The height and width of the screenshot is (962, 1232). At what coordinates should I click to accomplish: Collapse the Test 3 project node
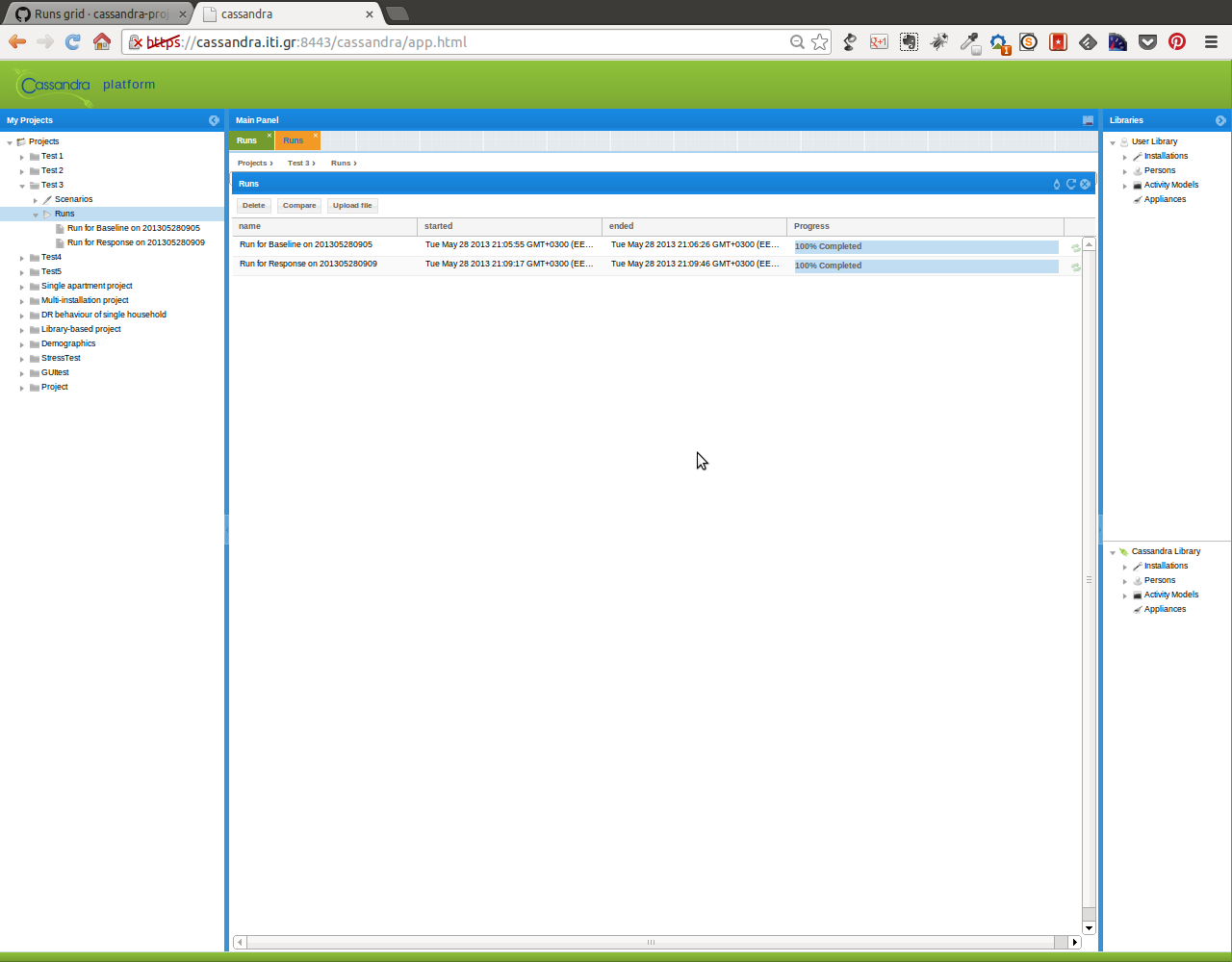coord(22,186)
